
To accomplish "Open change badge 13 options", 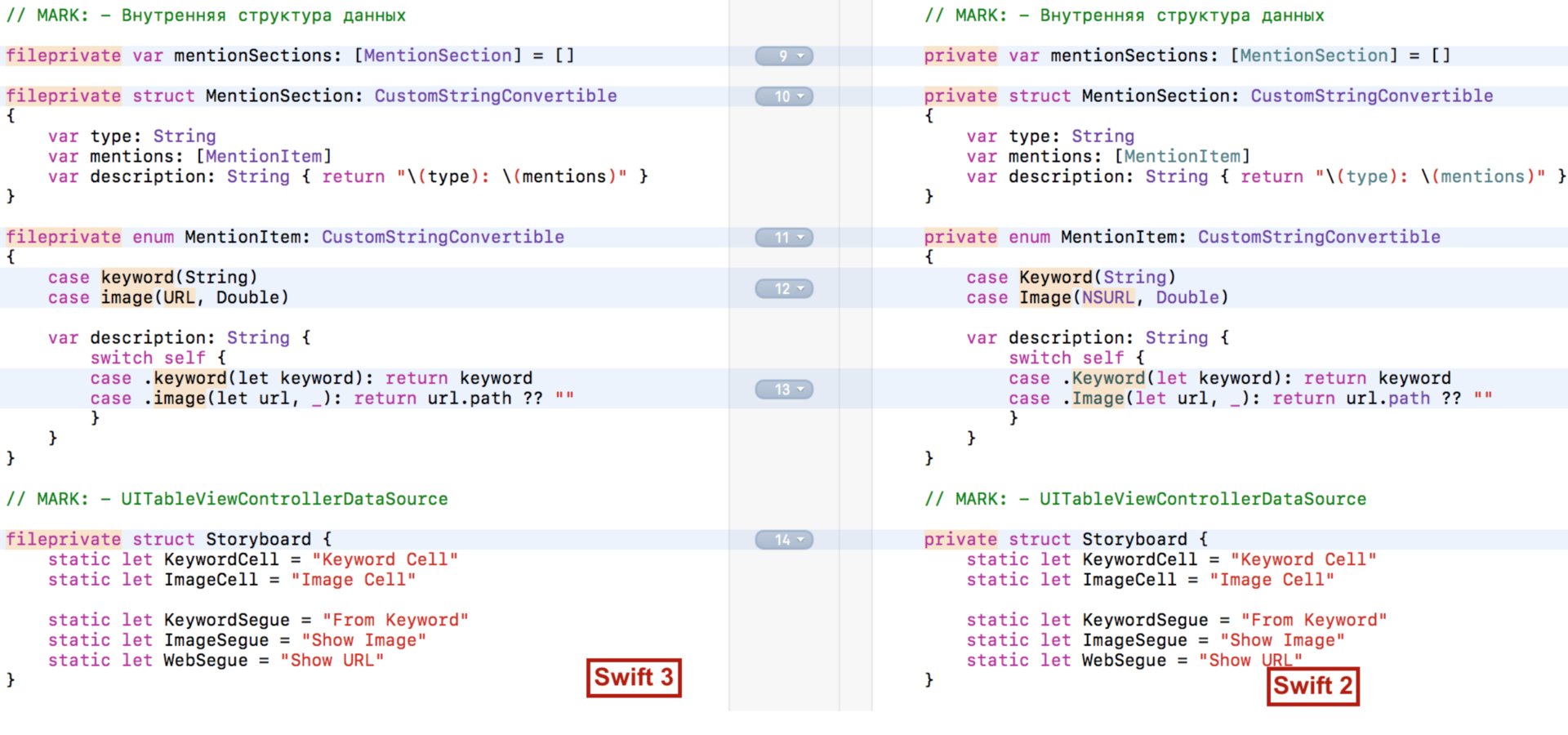I will [x=783, y=390].
